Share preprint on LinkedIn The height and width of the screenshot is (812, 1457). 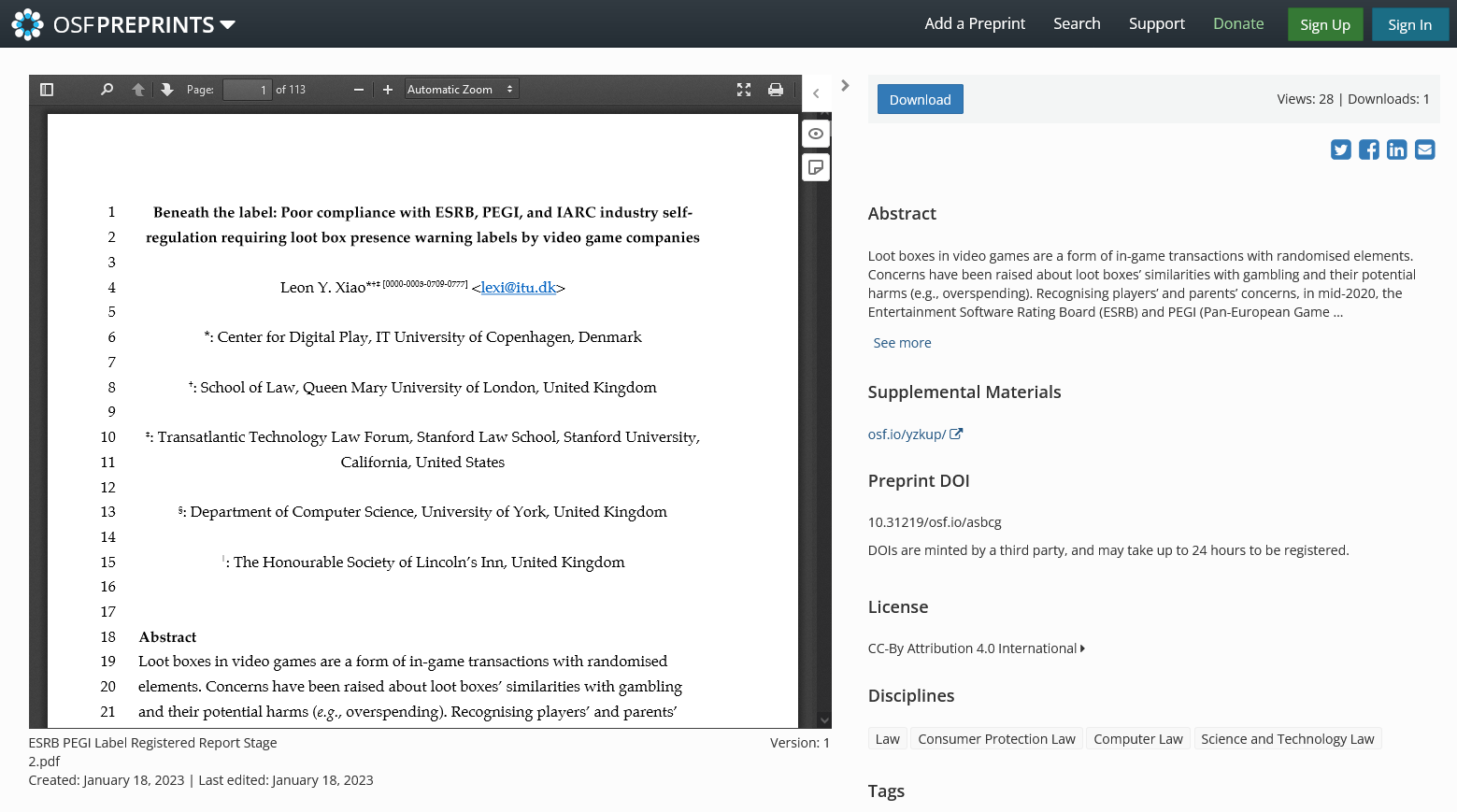tap(1397, 150)
